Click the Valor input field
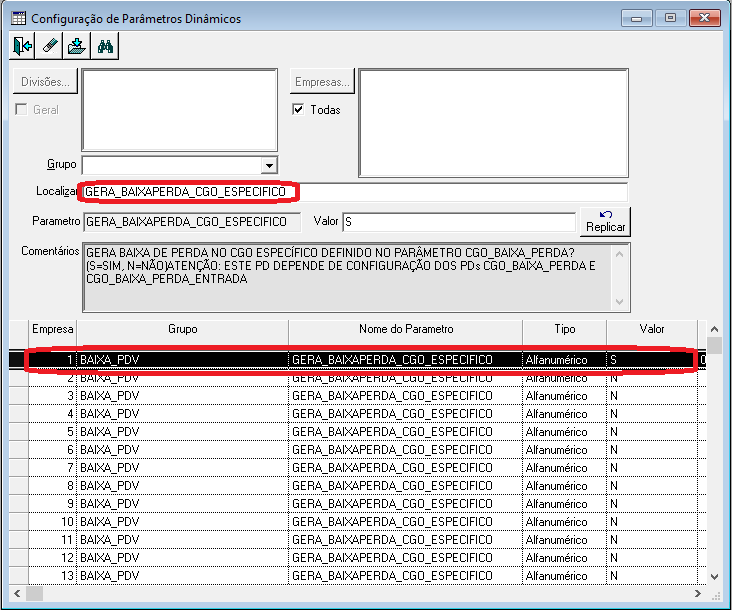The width and height of the screenshot is (732, 610). coord(459,222)
